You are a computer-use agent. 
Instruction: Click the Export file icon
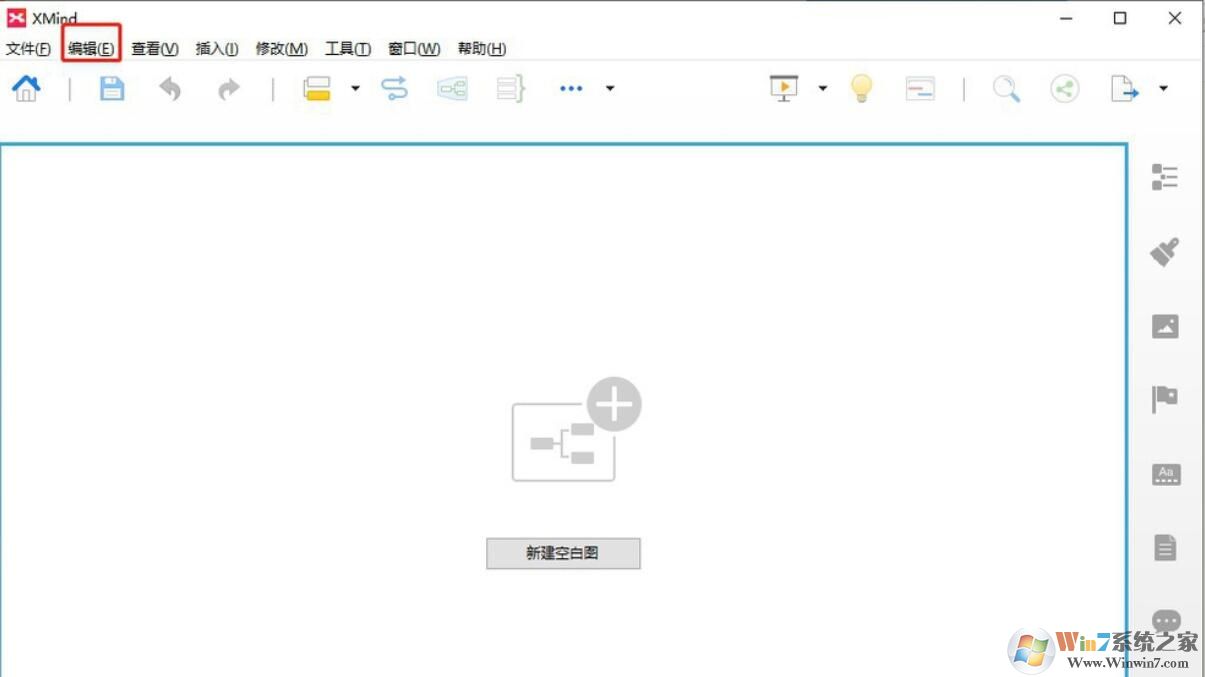(x=1126, y=88)
